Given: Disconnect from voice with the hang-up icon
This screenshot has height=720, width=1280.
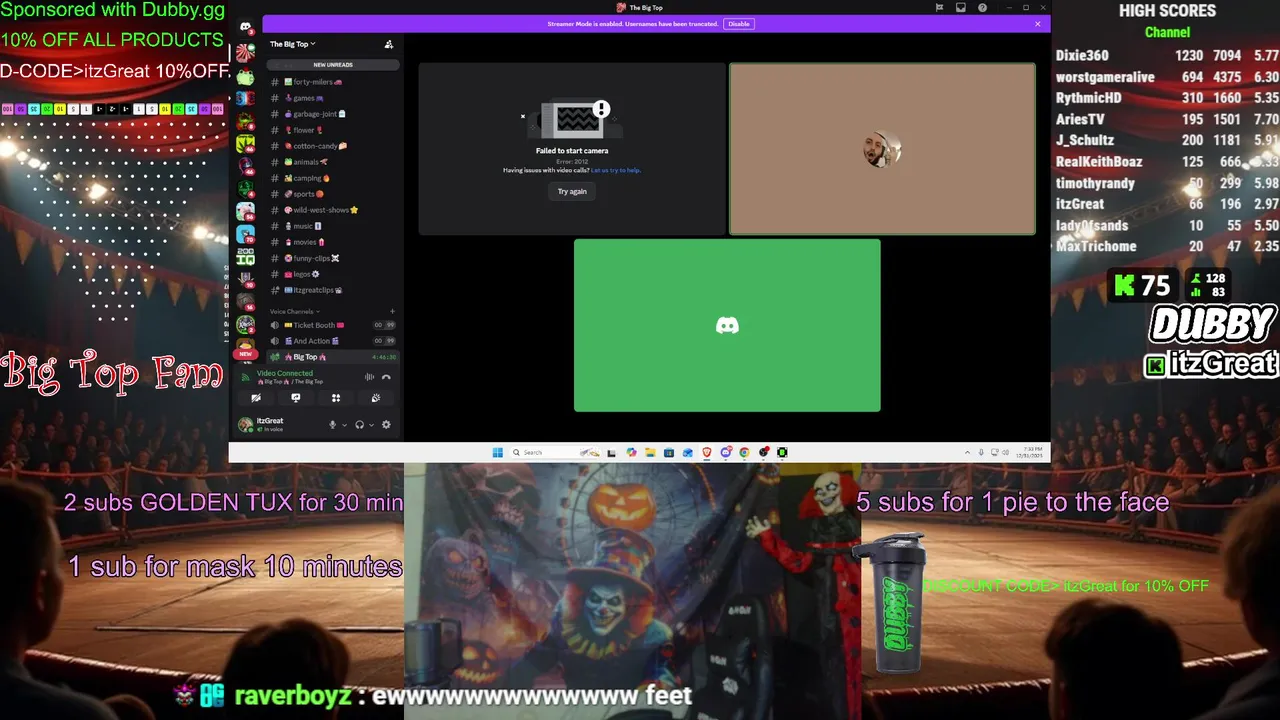Looking at the screenshot, I should click(x=386, y=377).
